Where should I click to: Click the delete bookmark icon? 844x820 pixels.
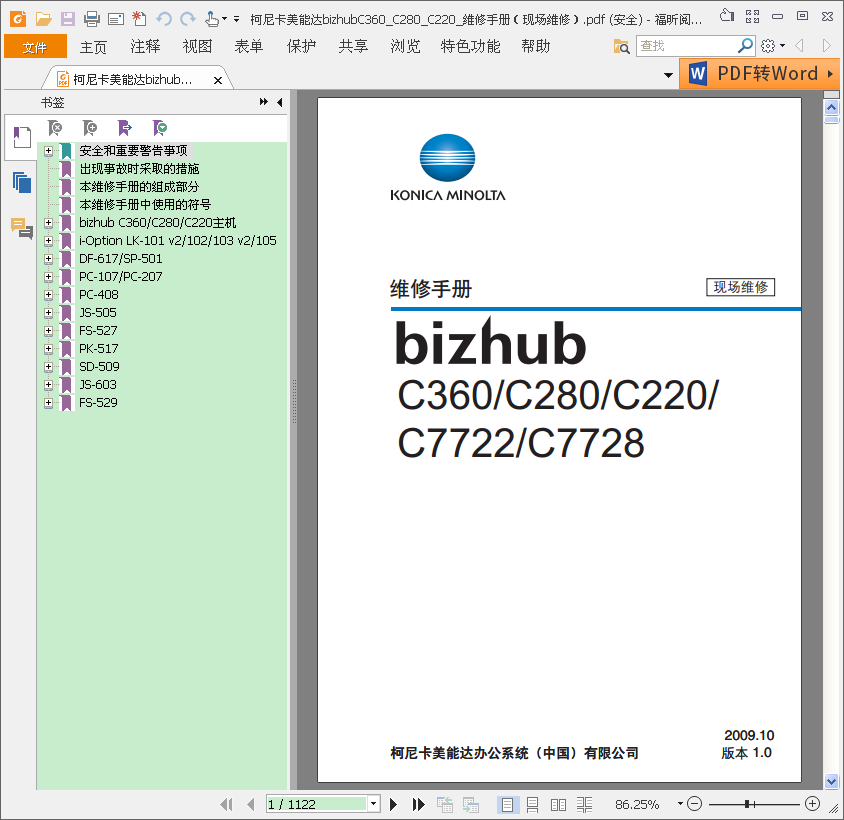(55, 128)
